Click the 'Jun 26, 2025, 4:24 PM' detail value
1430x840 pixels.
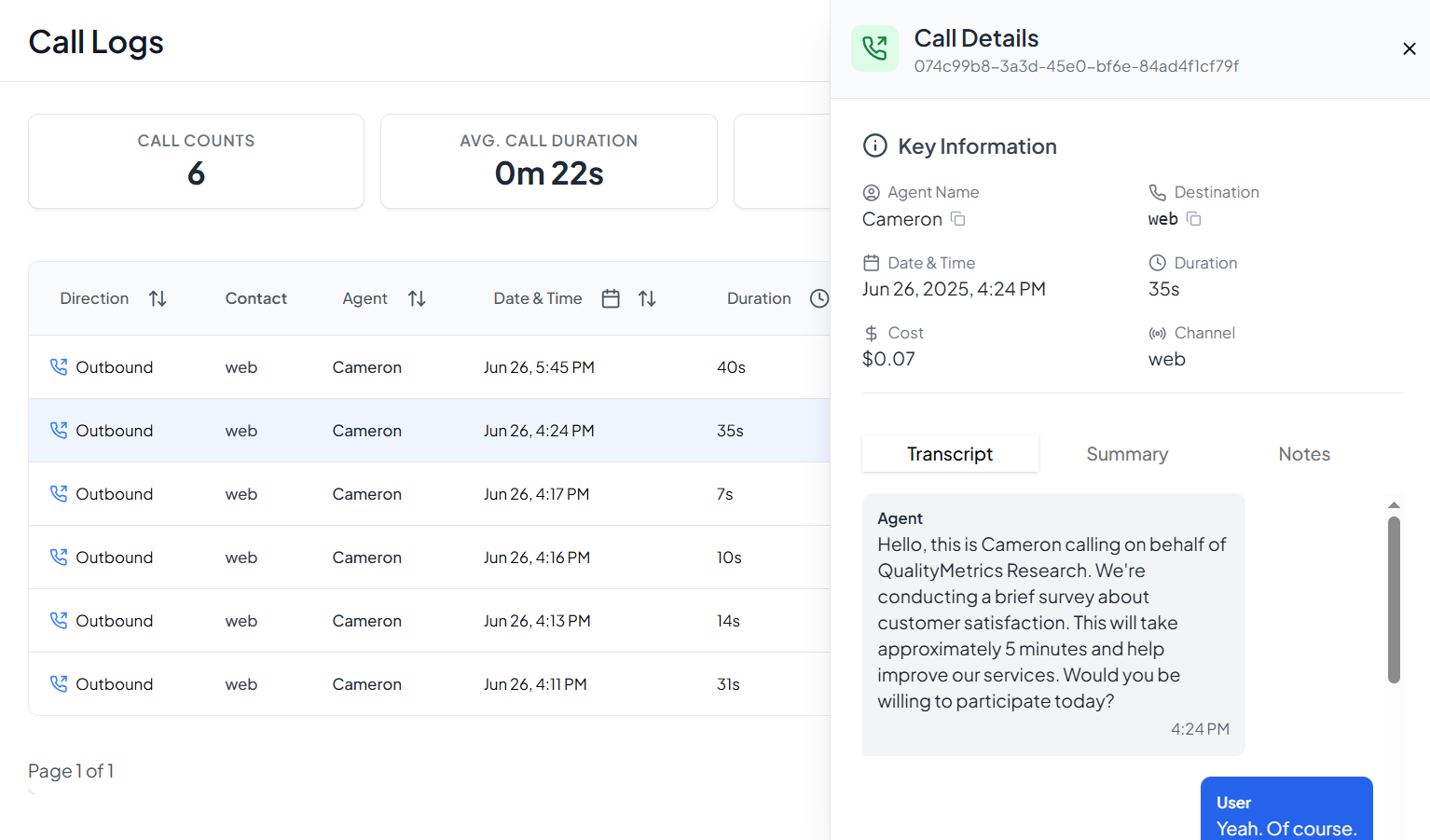954,289
